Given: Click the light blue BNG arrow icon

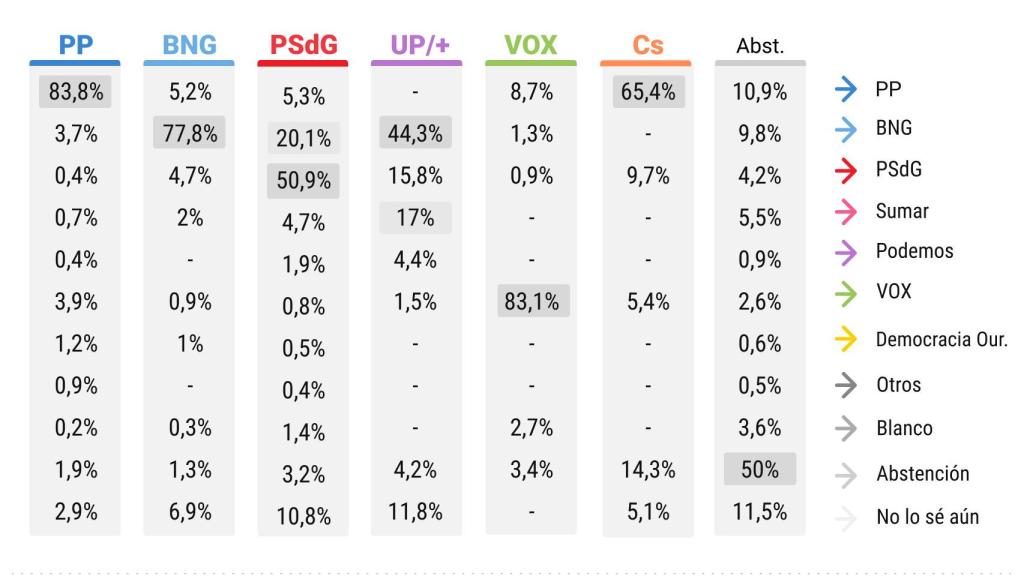Looking at the screenshot, I should (x=846, y=129).
